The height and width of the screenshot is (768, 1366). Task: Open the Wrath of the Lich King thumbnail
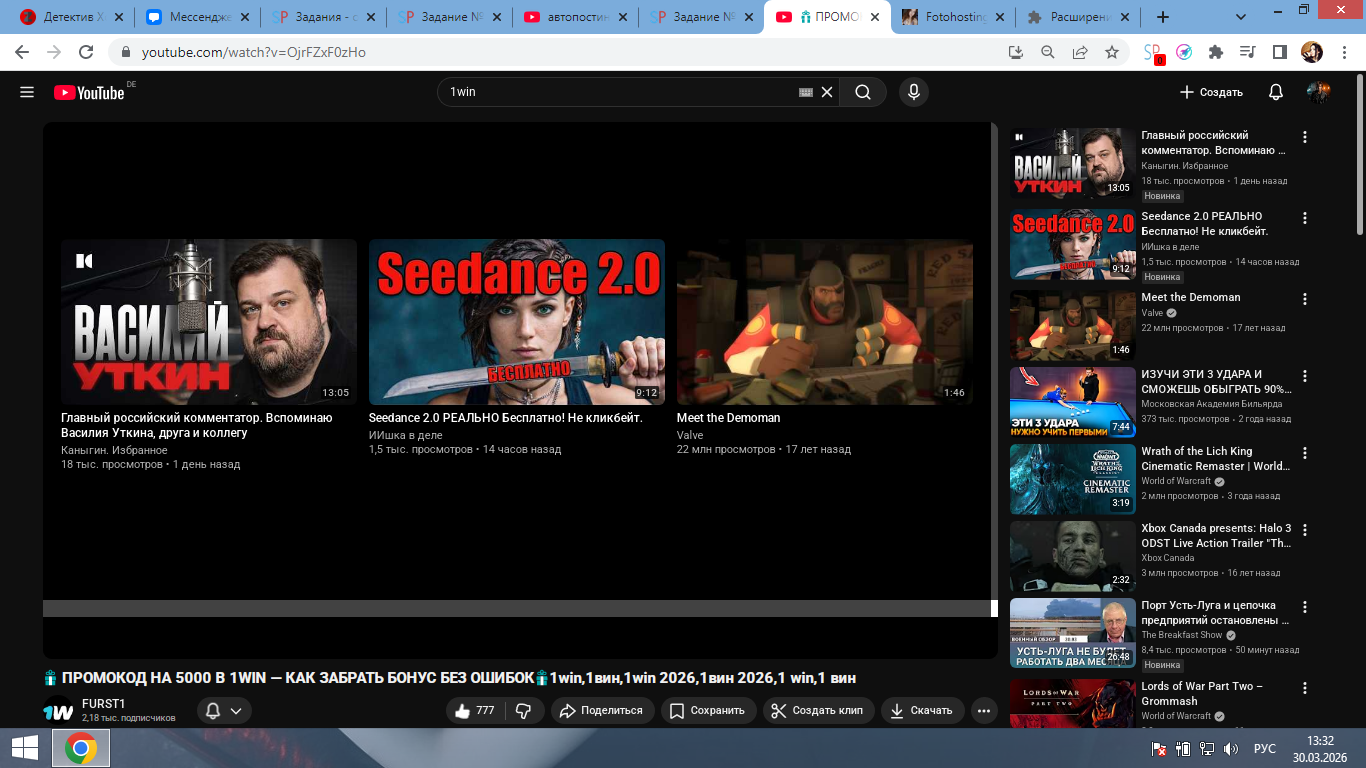click(x=1073, y=480)
